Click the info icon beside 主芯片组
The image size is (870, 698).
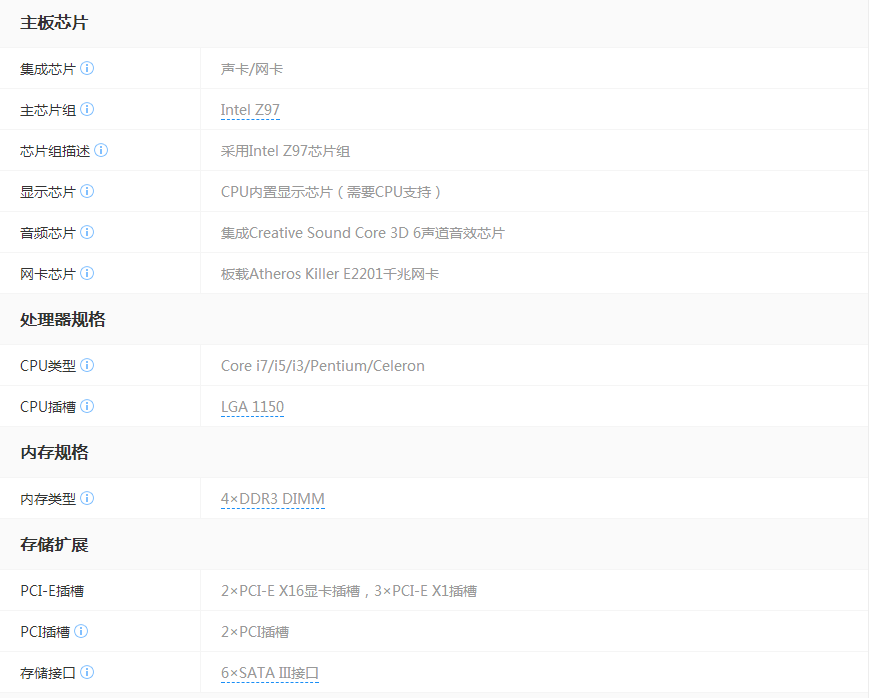tap(87, 109)
